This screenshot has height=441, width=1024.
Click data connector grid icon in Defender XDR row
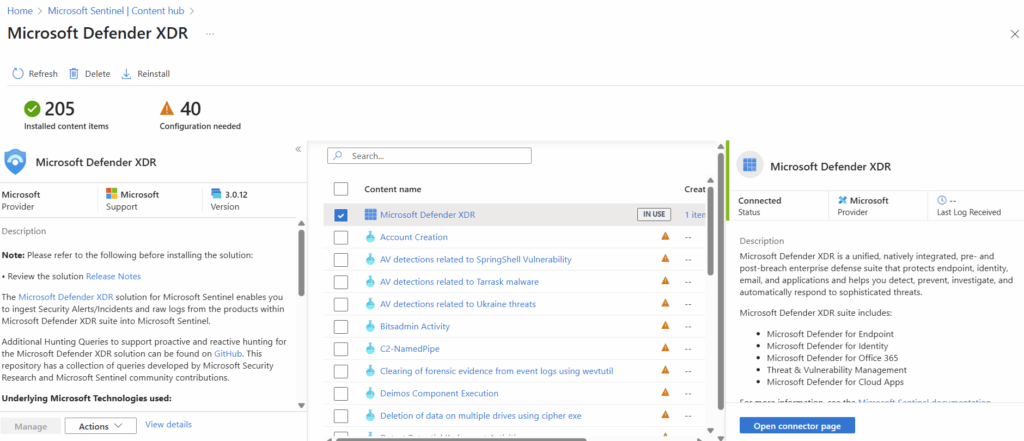tap(370, 215)
